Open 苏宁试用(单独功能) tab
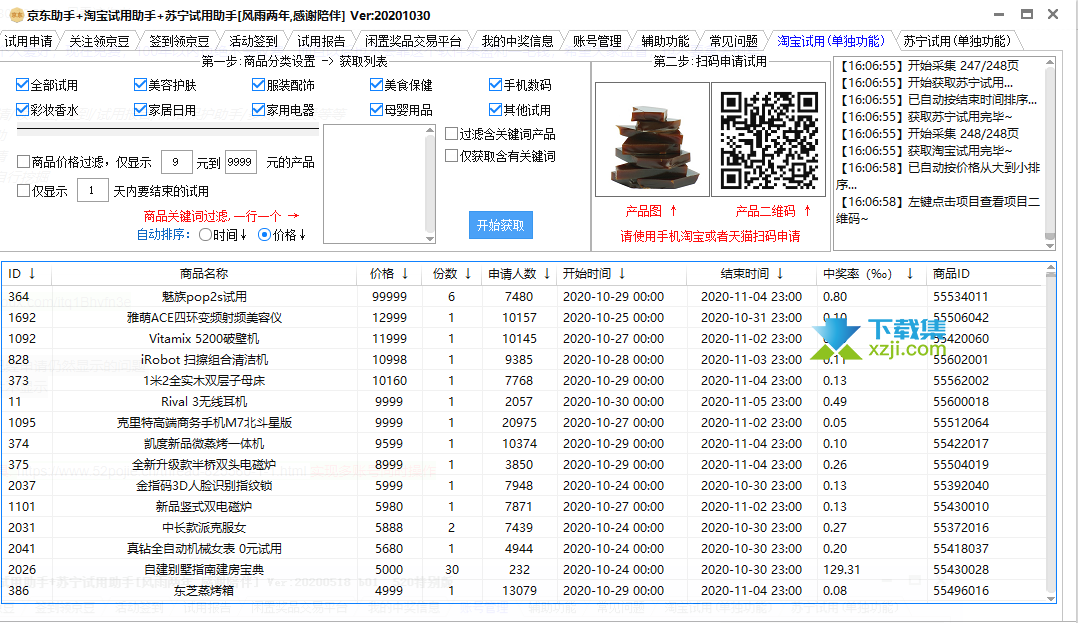This screenshot has width=1078, height=623. tap(957, 41)
